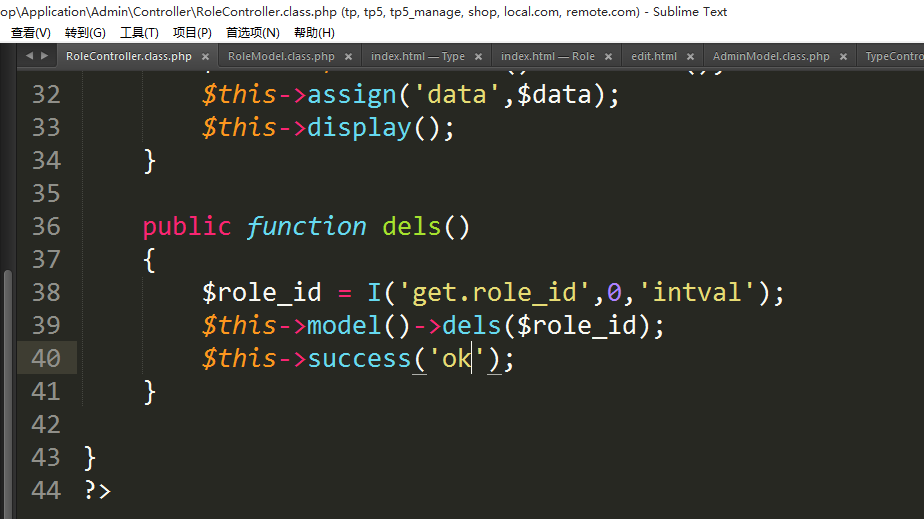Viewport: 924px width, 519px height.
Task: Select the AdminModel.class.php tab
Action: pyautogui.click(x=770, y=57)
